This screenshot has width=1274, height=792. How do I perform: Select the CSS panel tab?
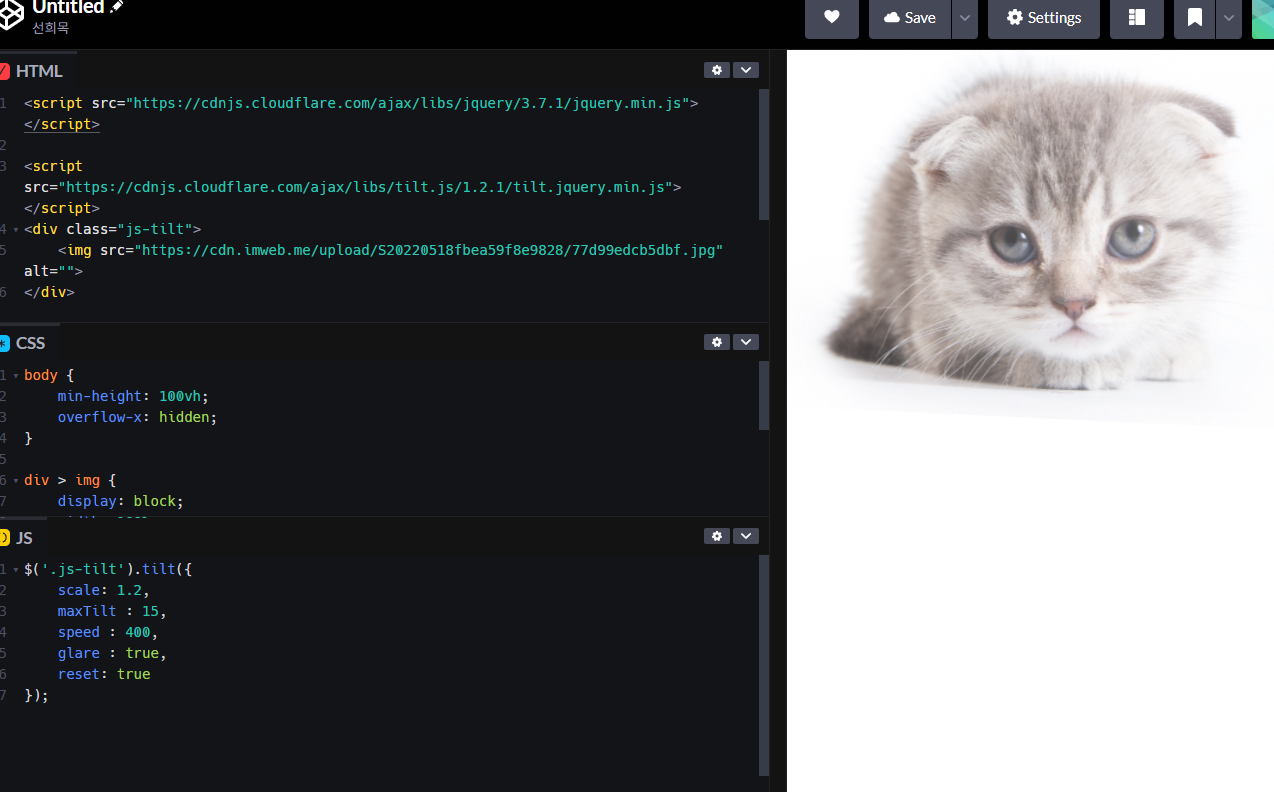30,343
